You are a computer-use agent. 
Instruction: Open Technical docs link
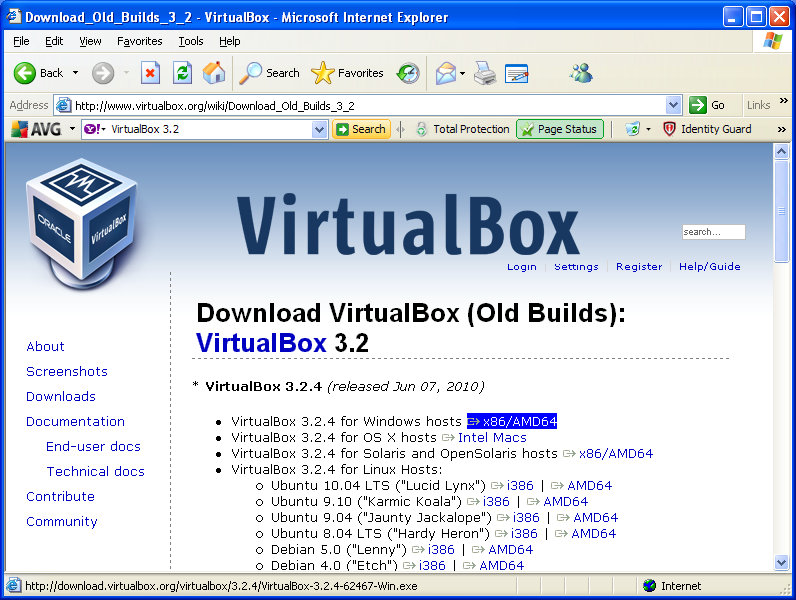(95, 472)
